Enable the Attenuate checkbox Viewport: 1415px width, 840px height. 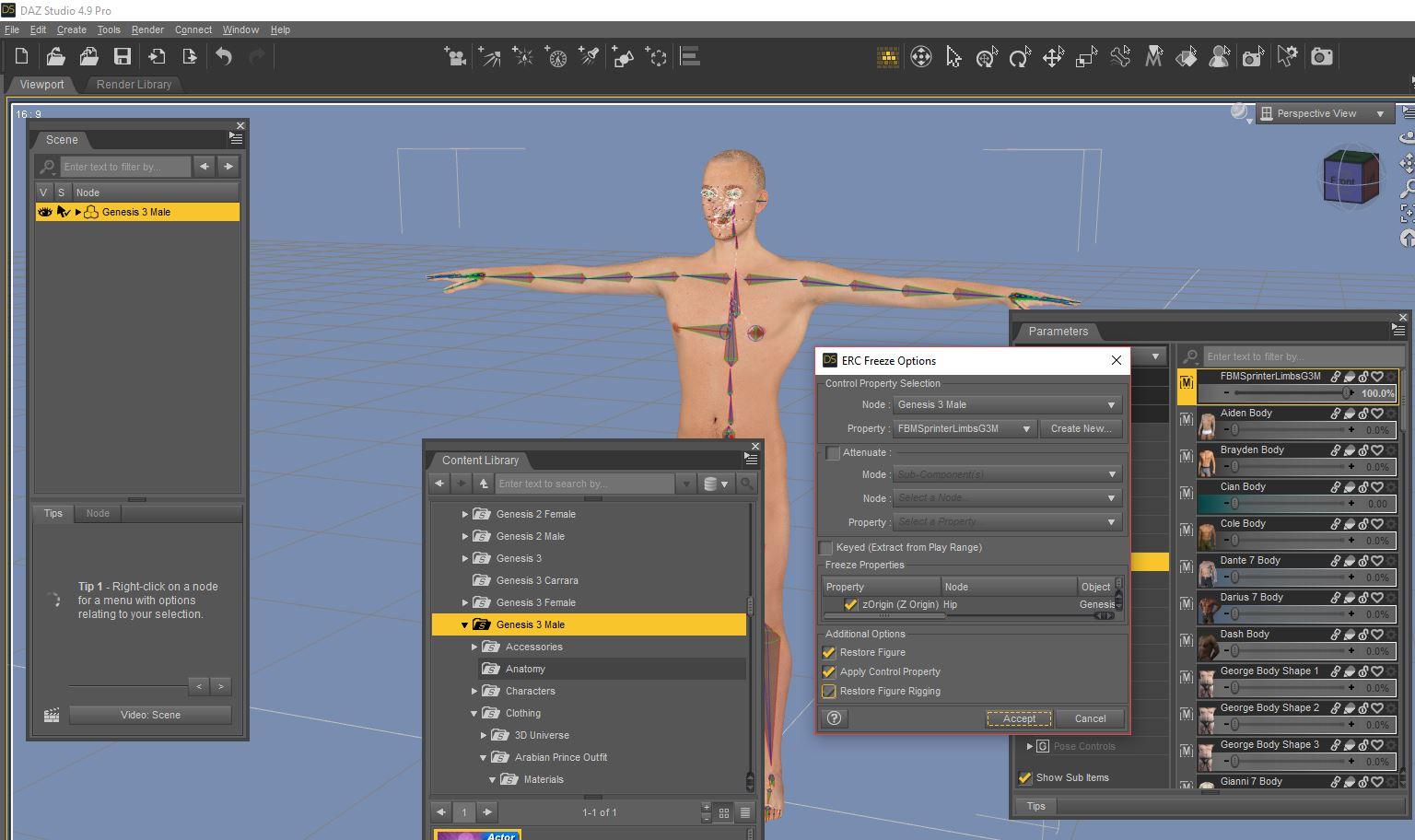pos(833,453)
